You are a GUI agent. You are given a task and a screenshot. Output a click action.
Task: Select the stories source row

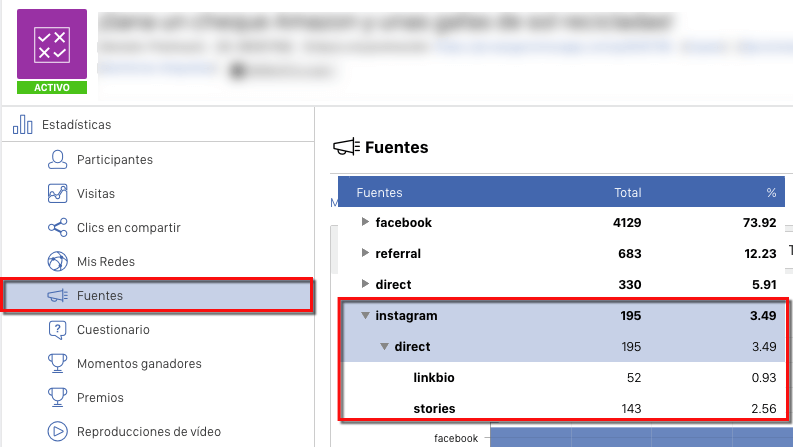(x=434, y=409)
